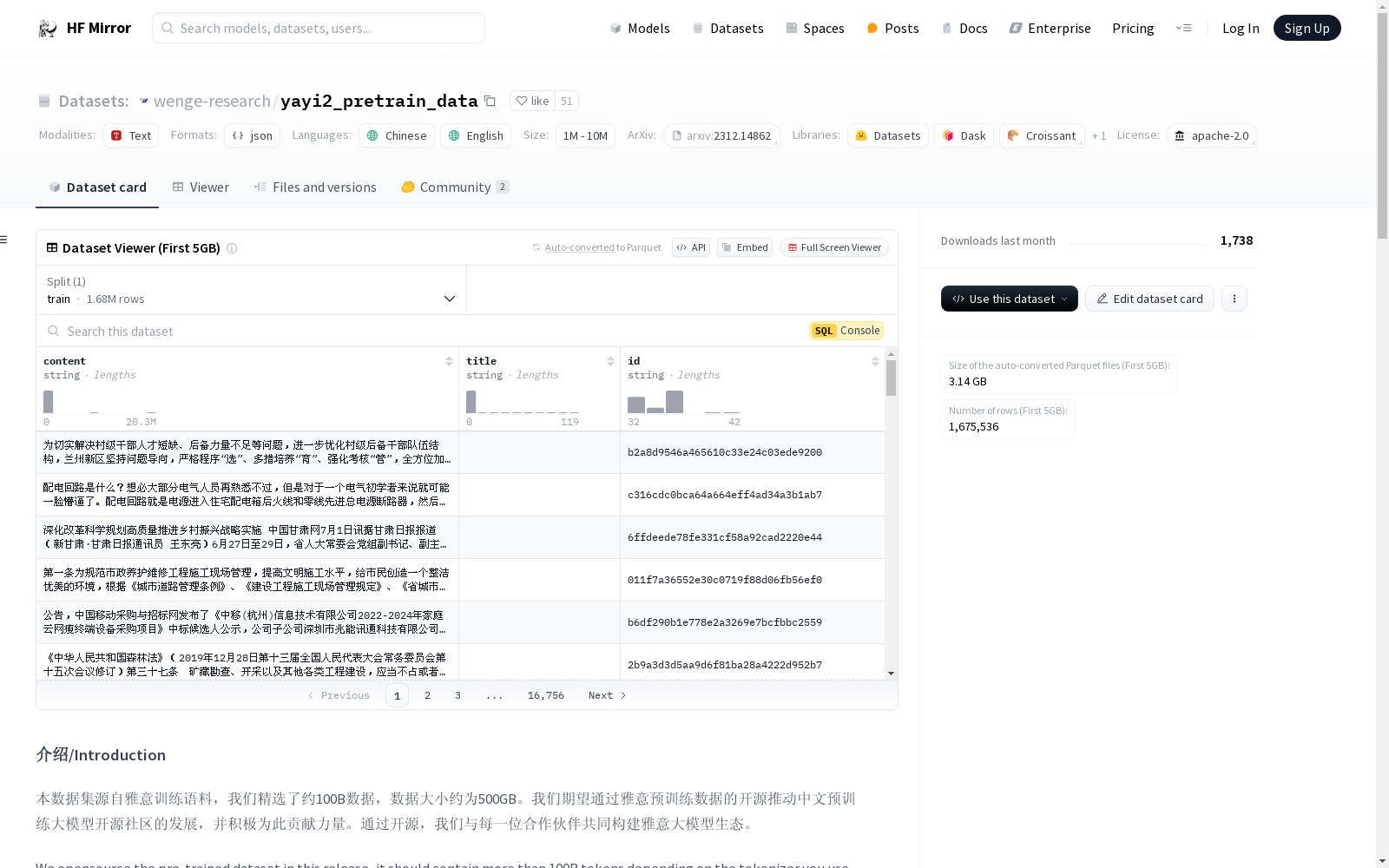Open the Models menu item

pos(640,28)
